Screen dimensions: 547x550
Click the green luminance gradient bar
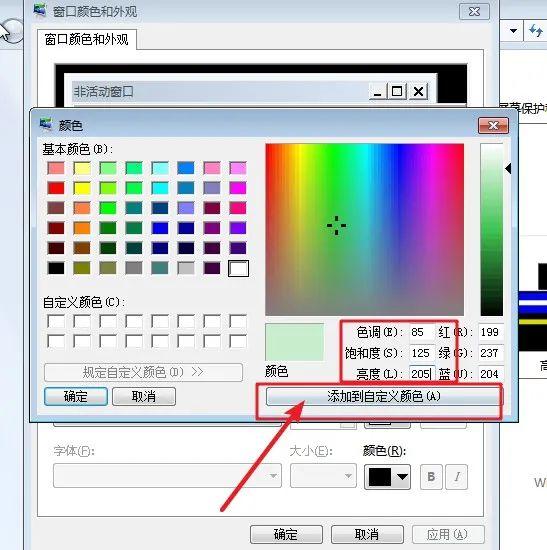(x=492, y=229)
